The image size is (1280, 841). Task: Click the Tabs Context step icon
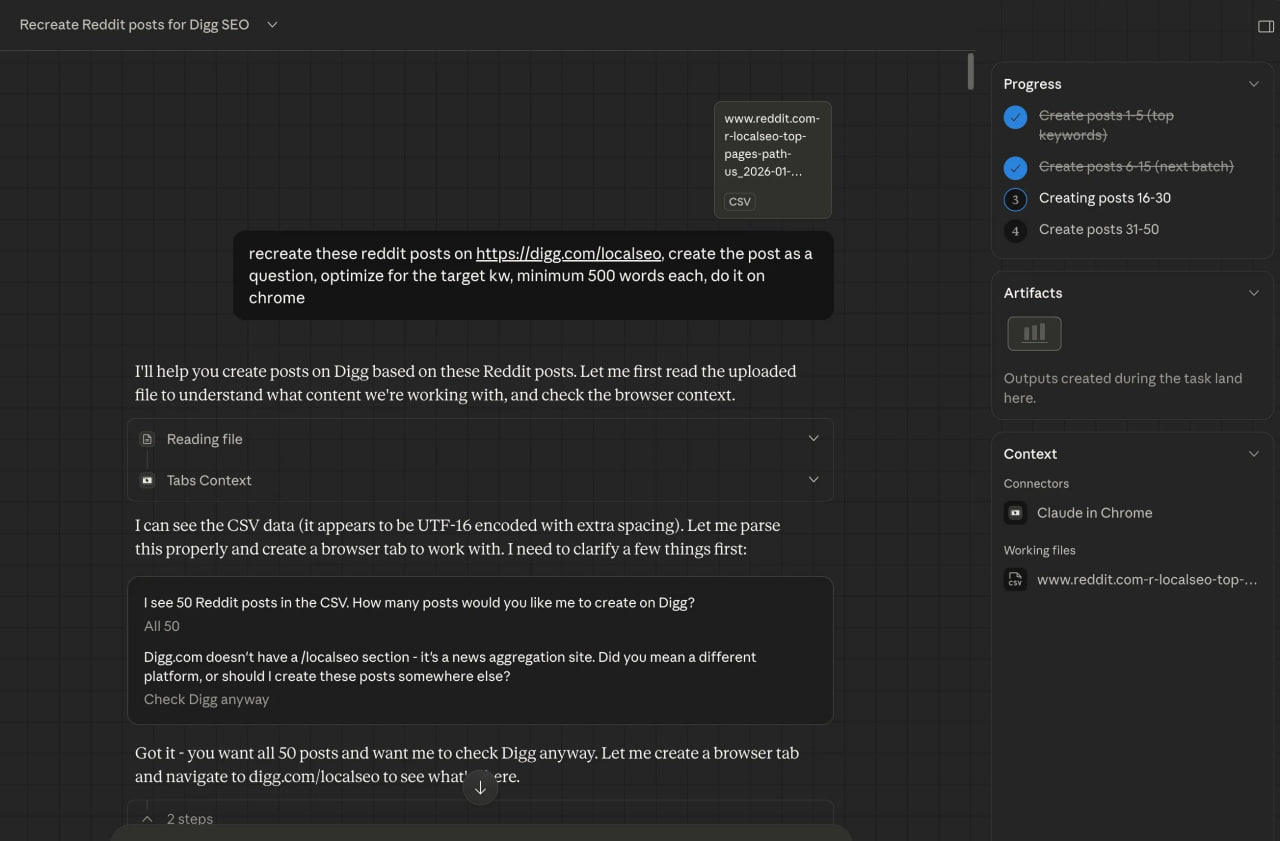coord(147,481)
